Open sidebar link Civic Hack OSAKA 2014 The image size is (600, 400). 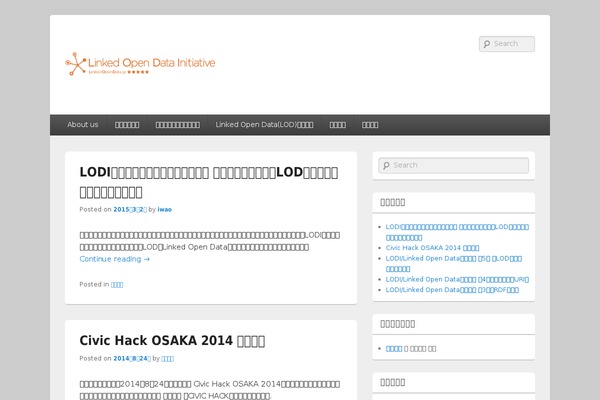tap(432, 248)
